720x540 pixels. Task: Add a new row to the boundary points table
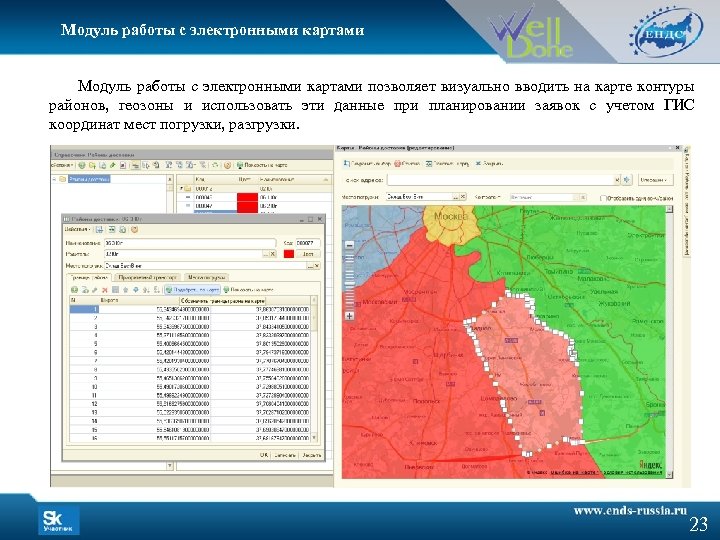74,290
